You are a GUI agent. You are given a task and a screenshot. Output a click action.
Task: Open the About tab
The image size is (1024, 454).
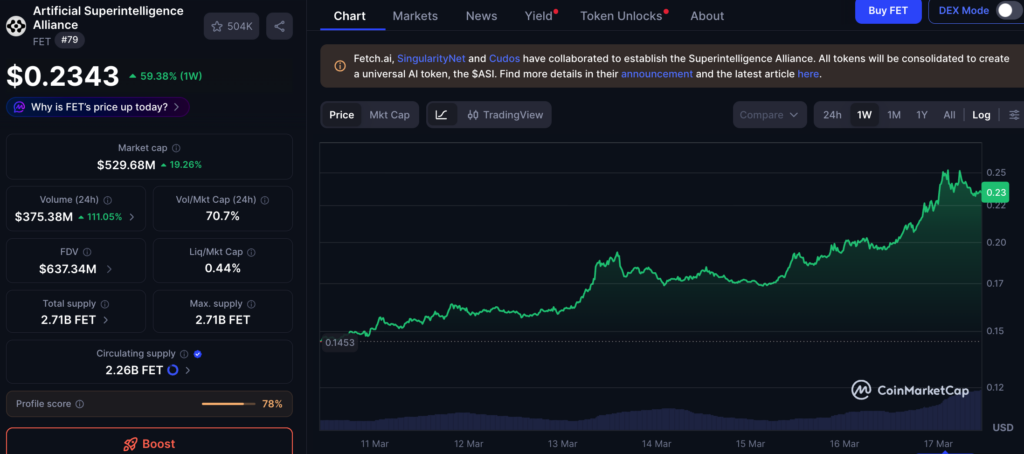pos(707,16)
